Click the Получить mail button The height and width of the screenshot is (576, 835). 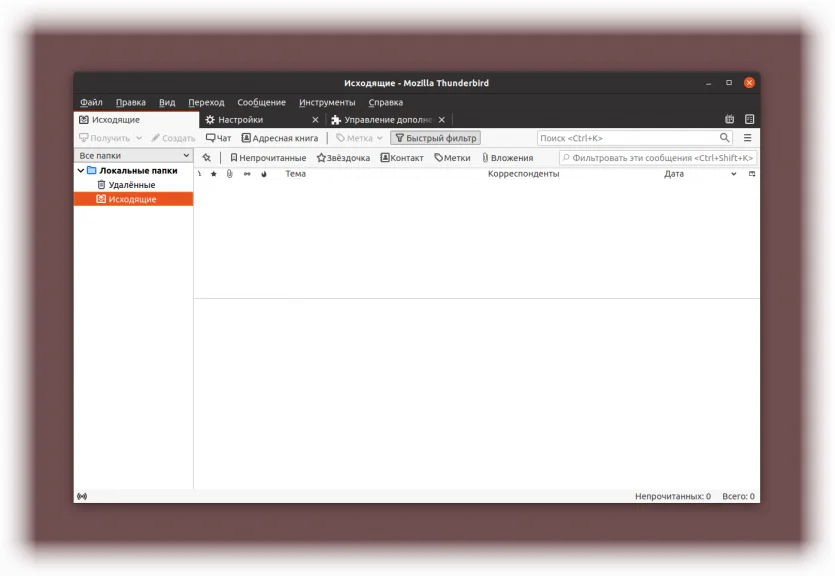point(104,138)
